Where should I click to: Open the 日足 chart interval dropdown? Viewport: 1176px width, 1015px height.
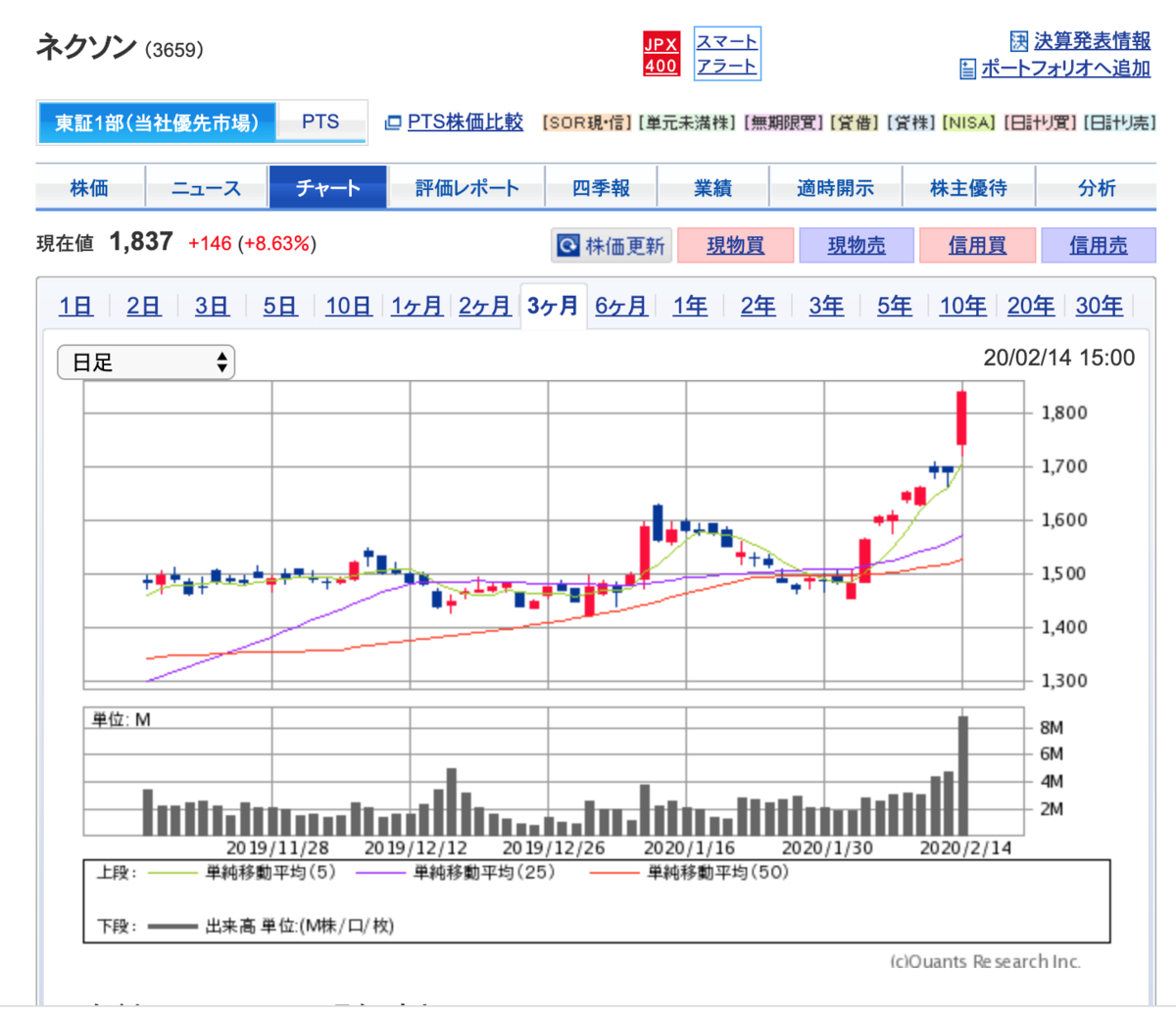coord(147,362)
